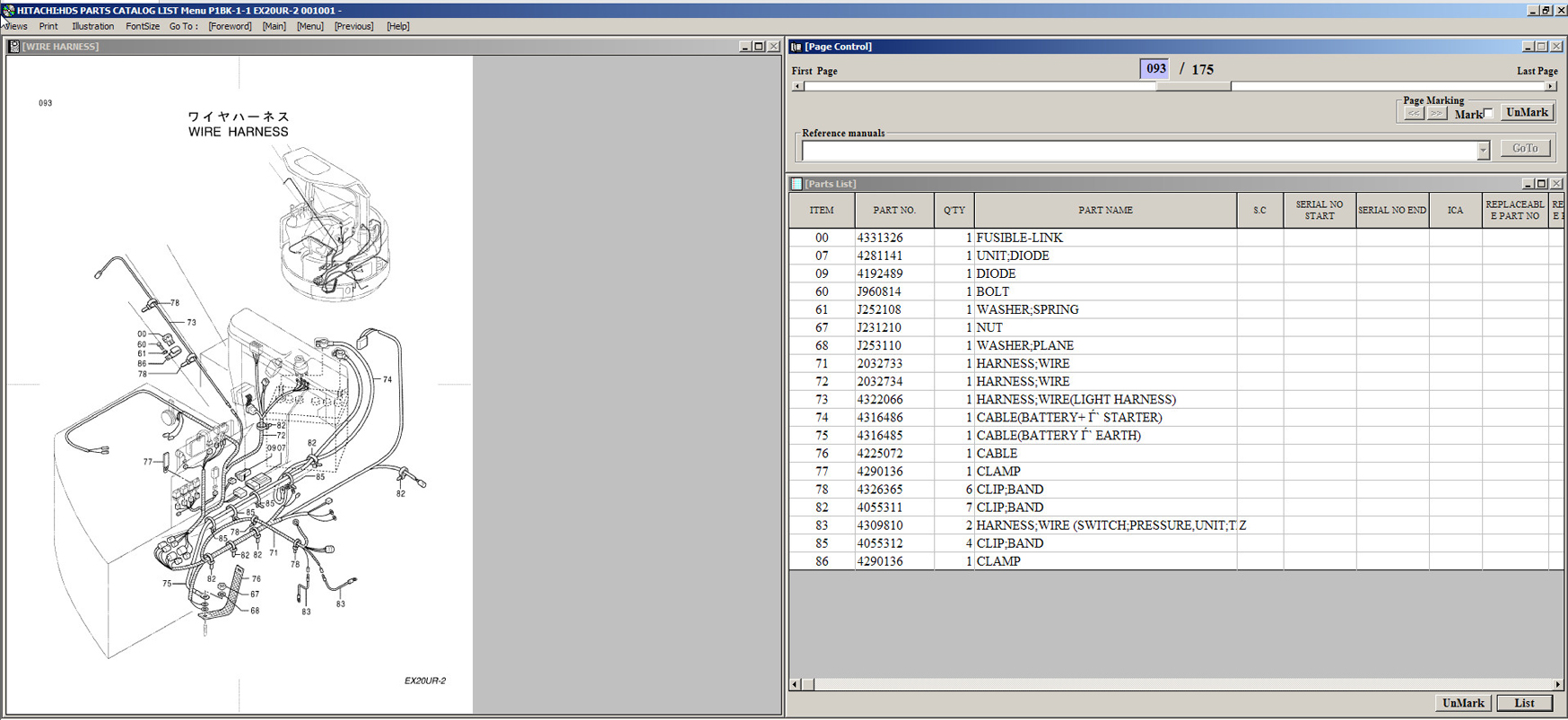
Task: Click the Wire Harness window document icon
Action: point(13,47)
